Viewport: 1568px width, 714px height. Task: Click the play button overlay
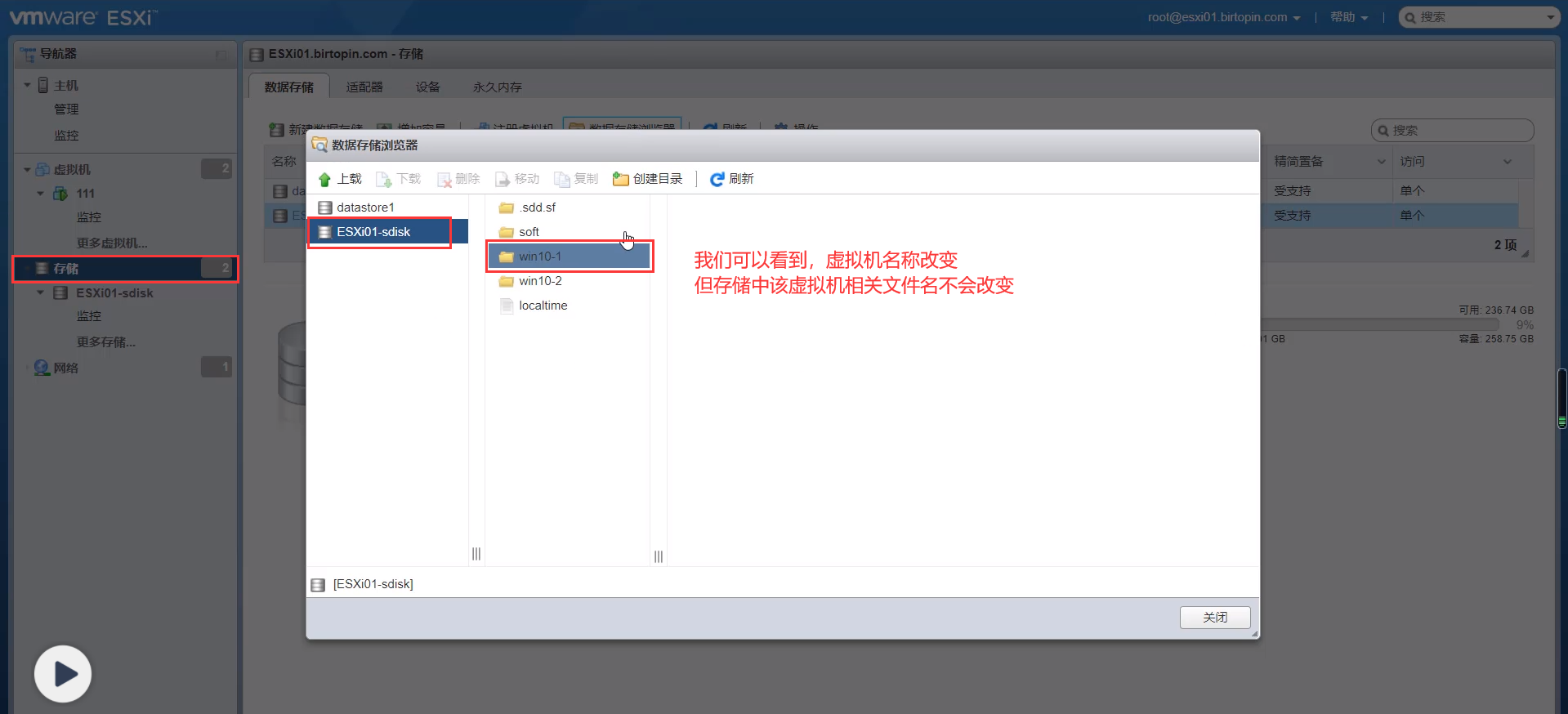tap(63, 674)
